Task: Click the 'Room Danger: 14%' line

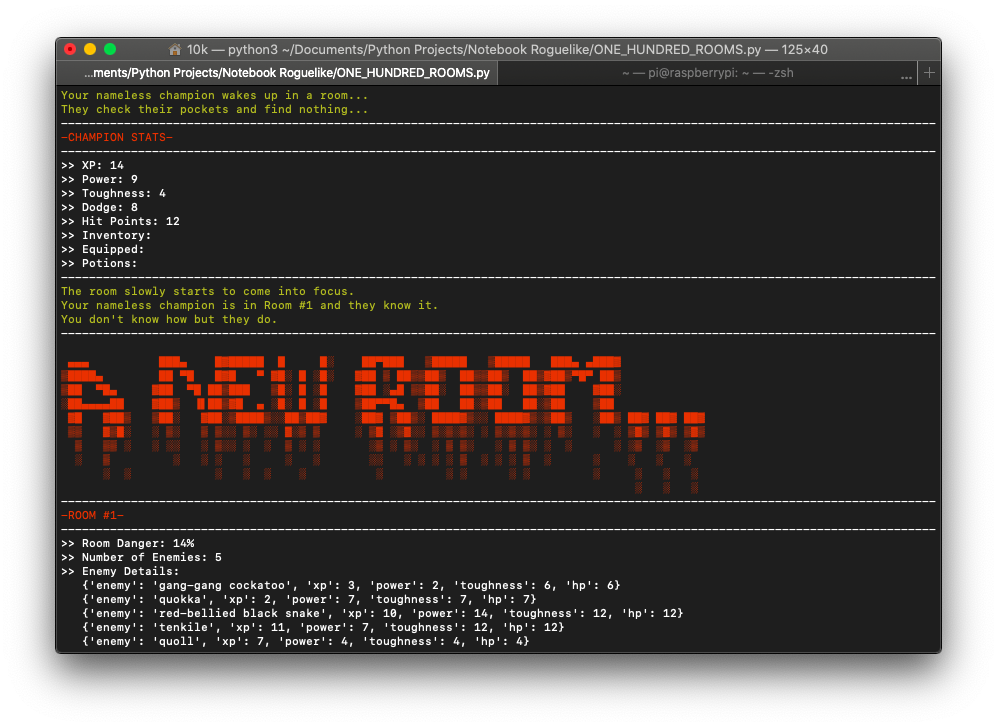Action: (127, 543)
